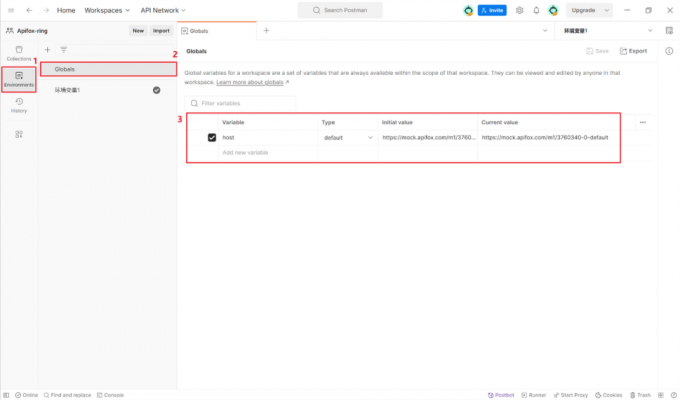Click the Search Postman field
680x400 pixels.
340,10
